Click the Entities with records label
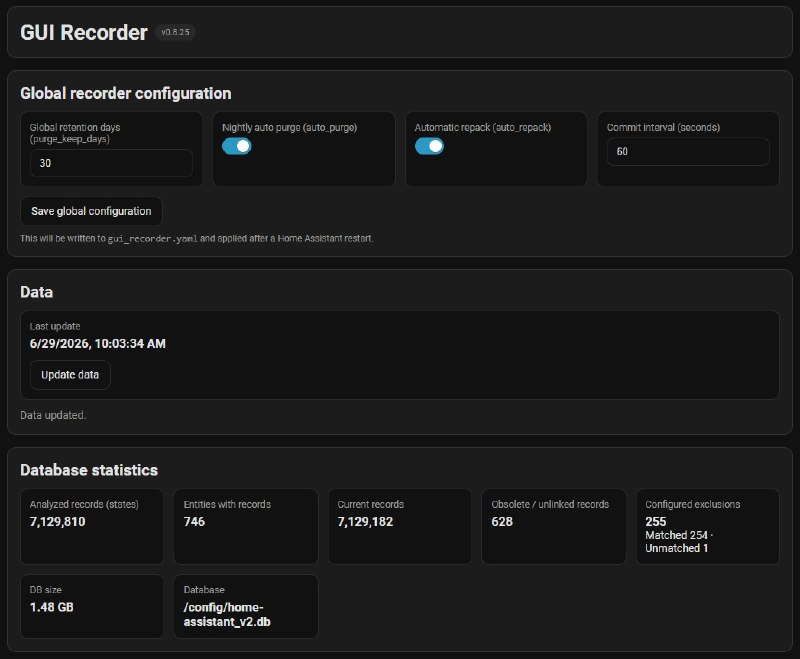 (227, 504)
